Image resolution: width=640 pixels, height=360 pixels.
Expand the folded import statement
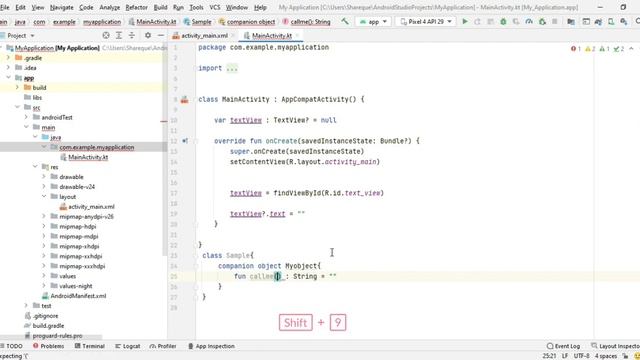pos(231,68)
